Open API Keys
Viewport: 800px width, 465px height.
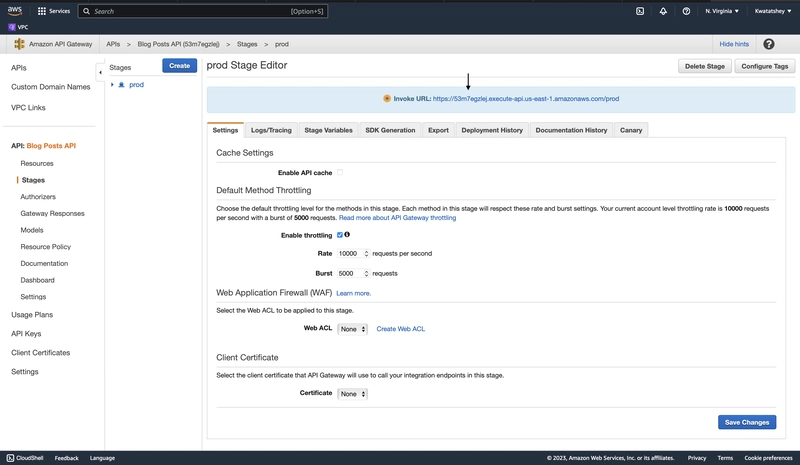pyautogui.click(x=26, y=334)
